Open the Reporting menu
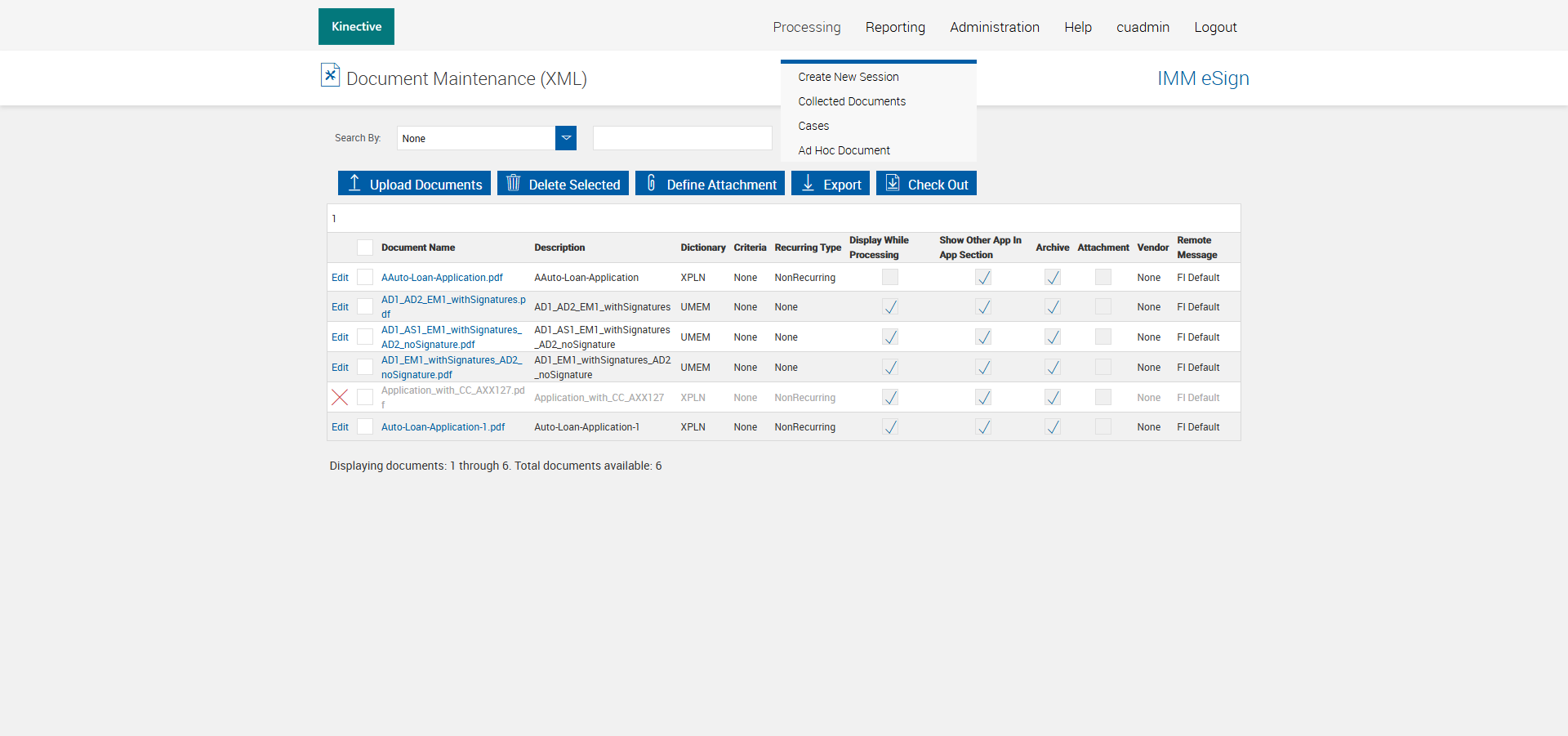Screen dimensions: 1568x736 point(895,28)
